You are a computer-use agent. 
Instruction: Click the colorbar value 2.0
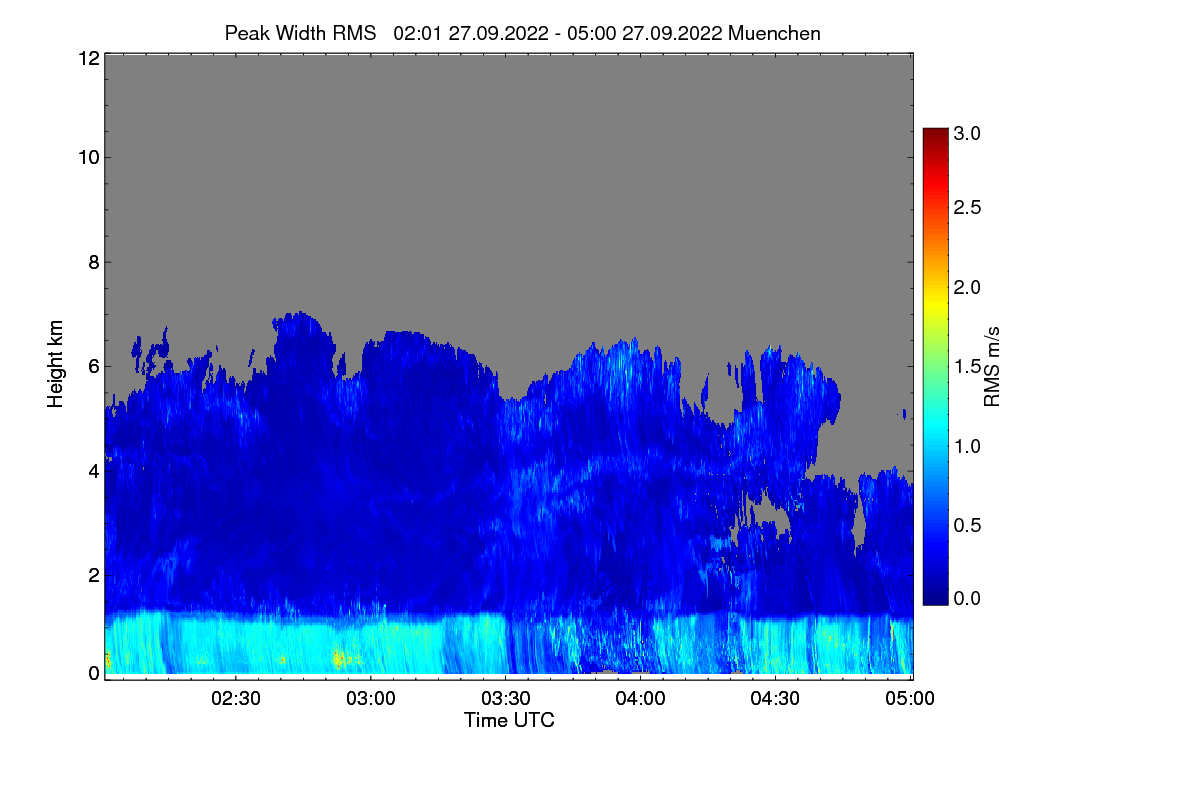click(968, 287)
